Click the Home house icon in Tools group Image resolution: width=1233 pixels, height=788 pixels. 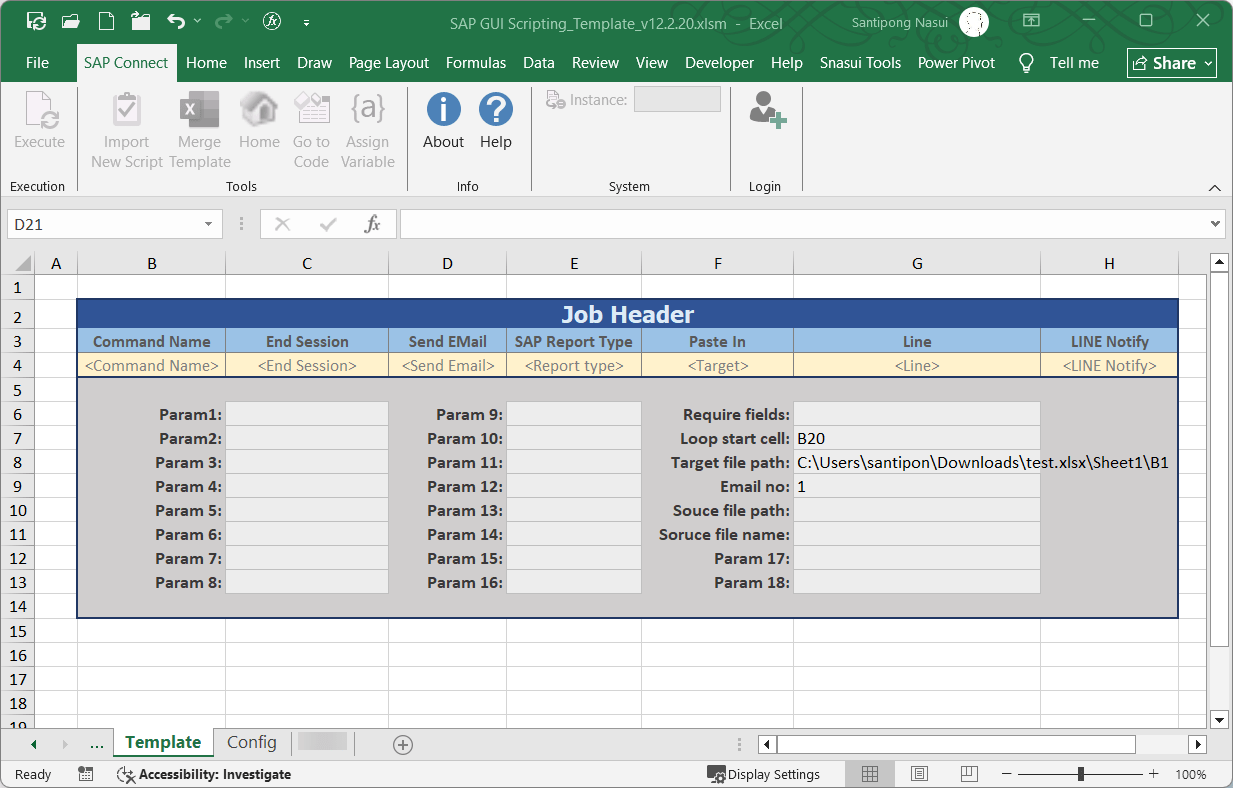coord(259,109)
